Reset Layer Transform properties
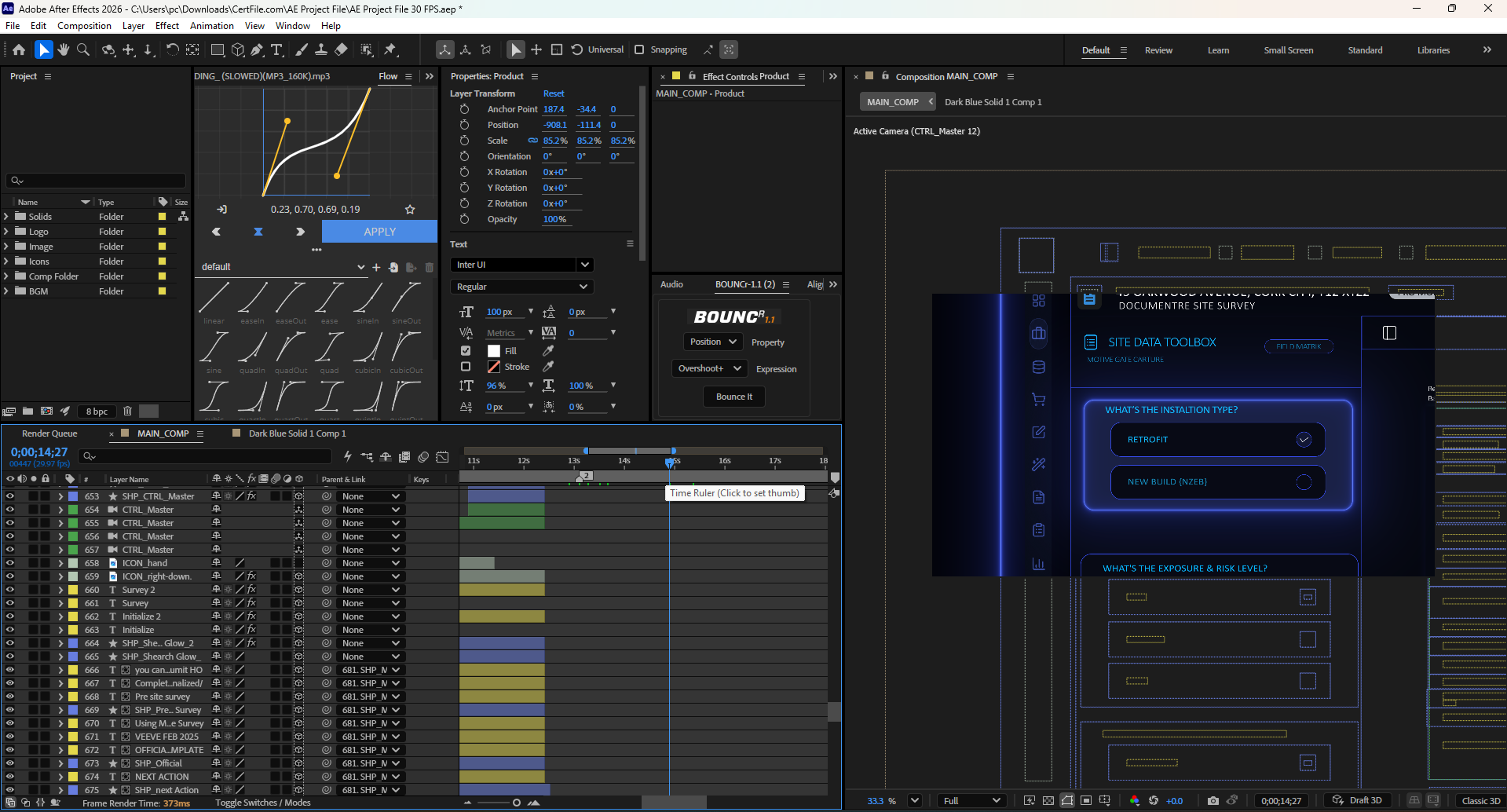The width and height of the screenshot is (1507, 812). (x=554, y=93)
